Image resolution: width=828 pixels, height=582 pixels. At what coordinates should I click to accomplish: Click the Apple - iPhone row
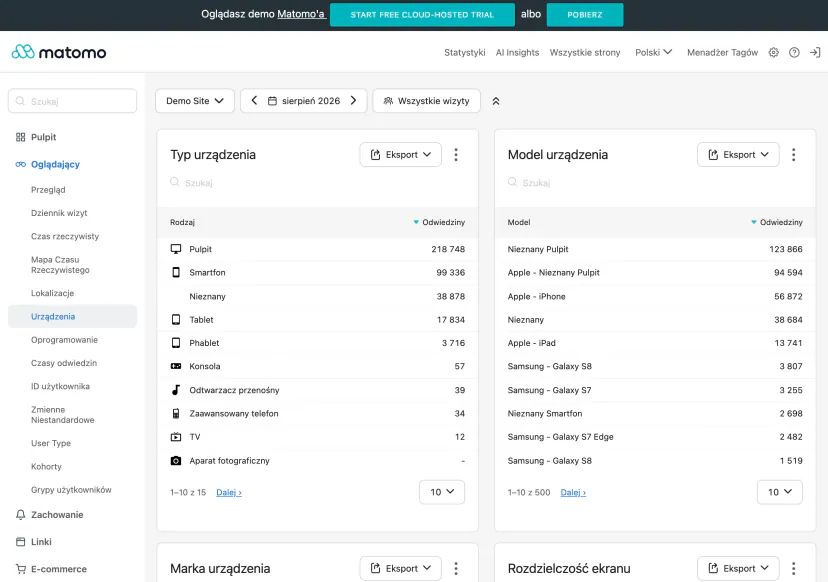(x=655, y=296)
